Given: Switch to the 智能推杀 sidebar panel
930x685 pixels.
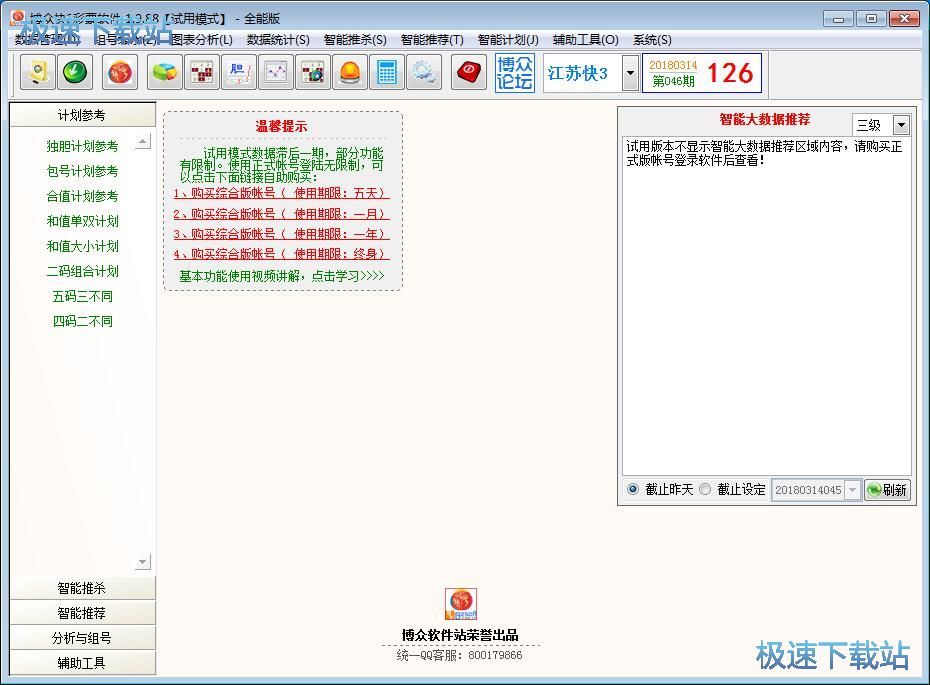Looking at the screenshot, I should coord(82,588).
